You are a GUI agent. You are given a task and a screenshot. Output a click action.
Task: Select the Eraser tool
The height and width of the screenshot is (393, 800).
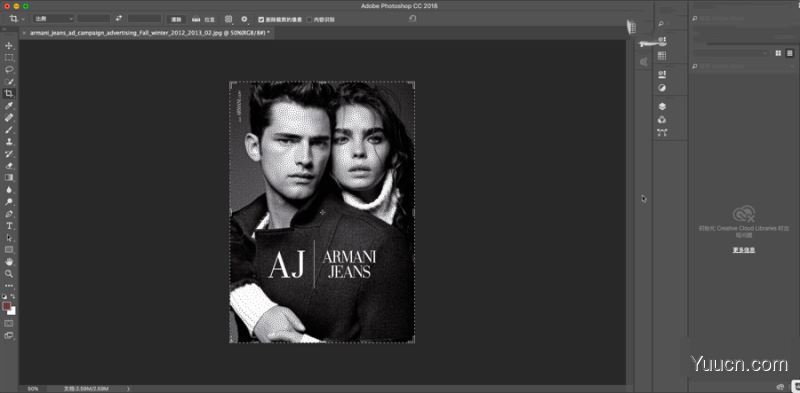pos(9,165)
